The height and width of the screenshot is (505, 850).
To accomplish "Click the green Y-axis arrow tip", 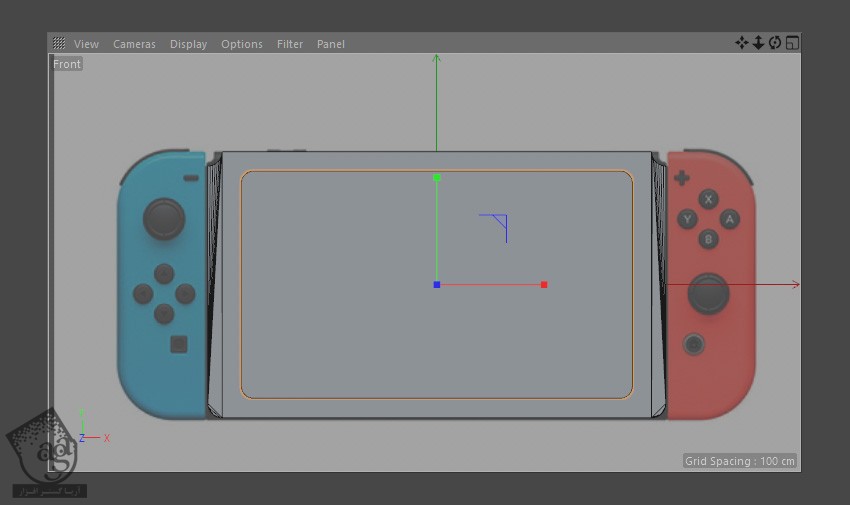I will (437, 59).
